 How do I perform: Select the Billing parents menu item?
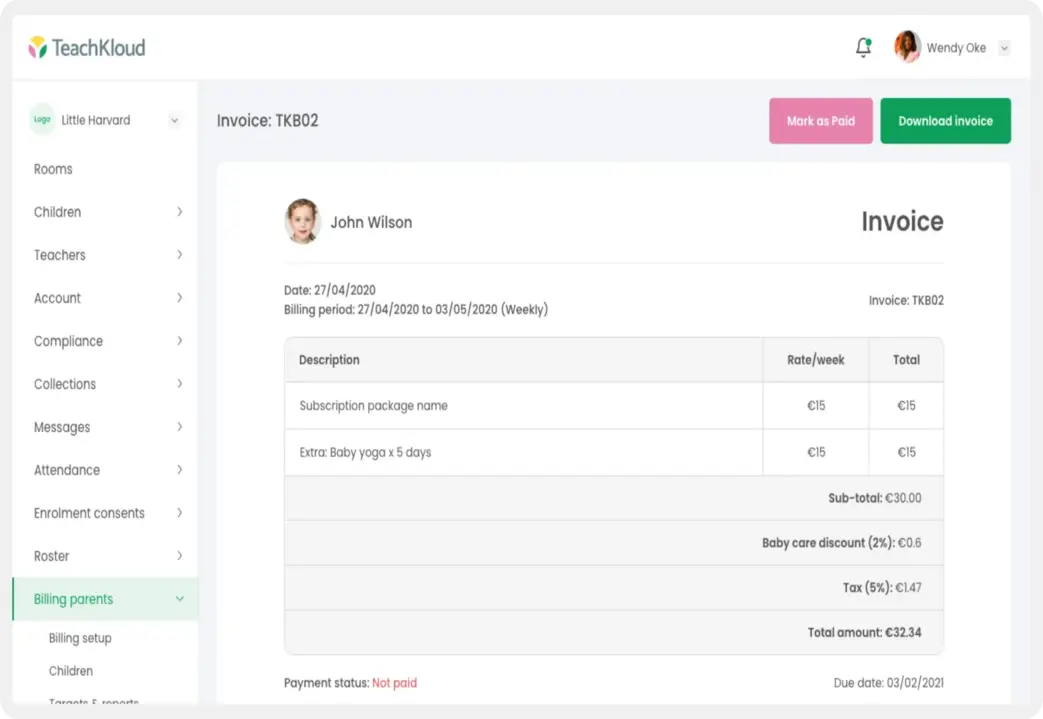point(105,599)
